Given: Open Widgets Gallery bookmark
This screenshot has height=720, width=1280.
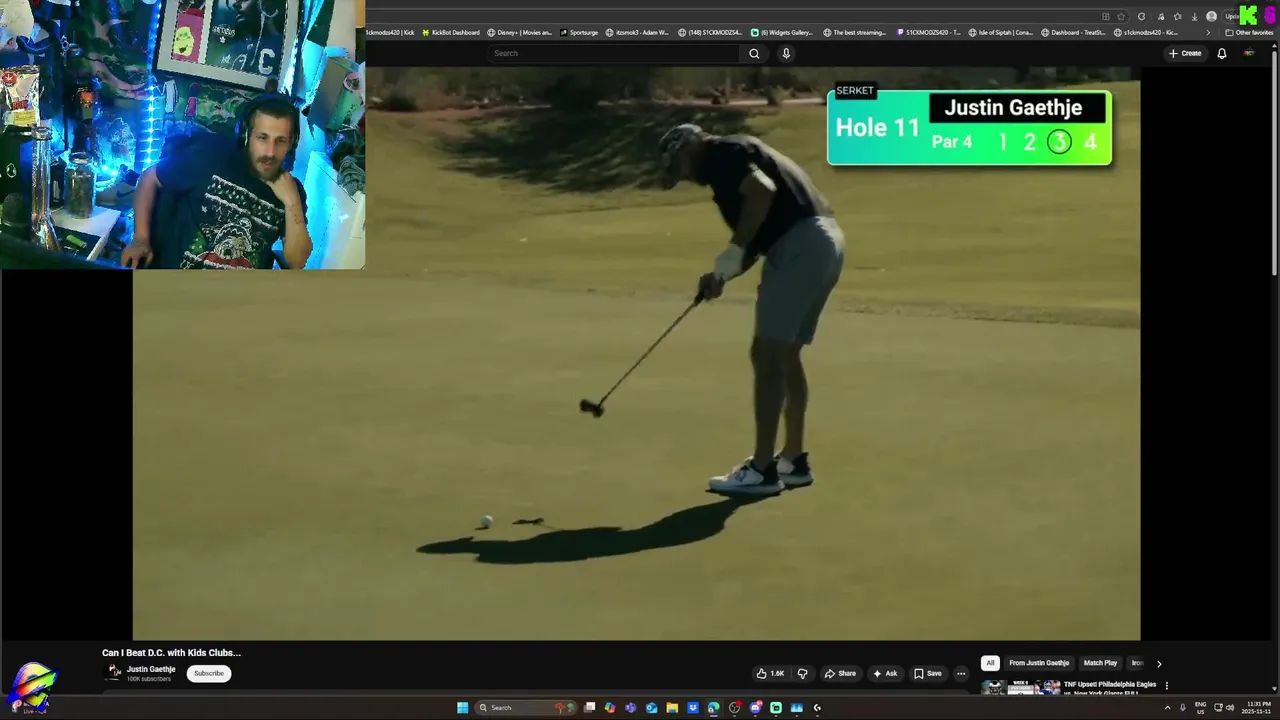Looking at the screenshot, I should (782, 33).
